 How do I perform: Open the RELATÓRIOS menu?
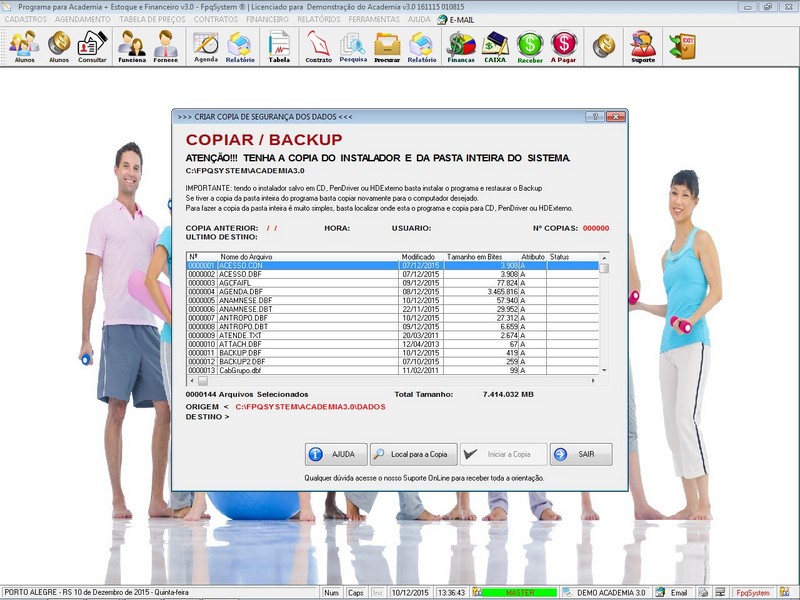coord(319,19)
